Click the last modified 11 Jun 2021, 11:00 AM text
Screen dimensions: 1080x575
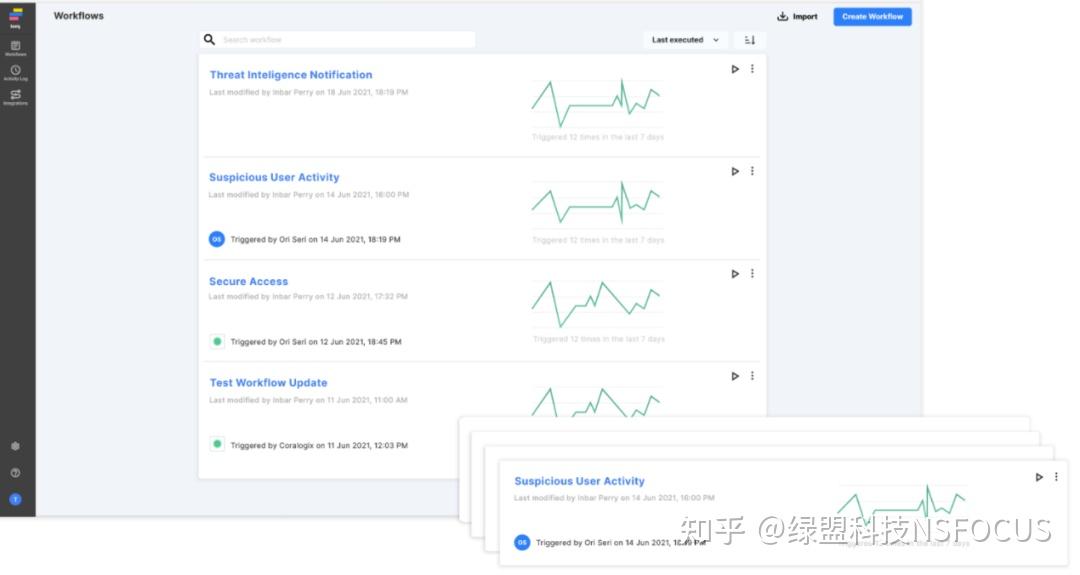click(308, 400)
